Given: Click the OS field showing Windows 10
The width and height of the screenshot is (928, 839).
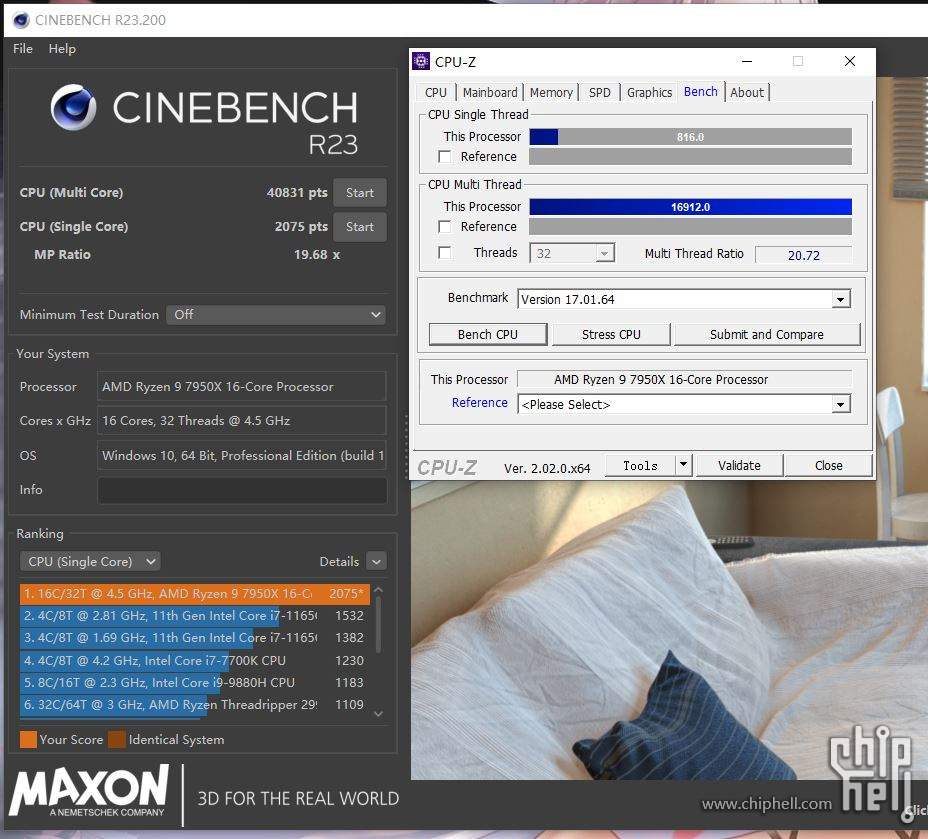Looking at the screenshot, I should tap(242, 456).
